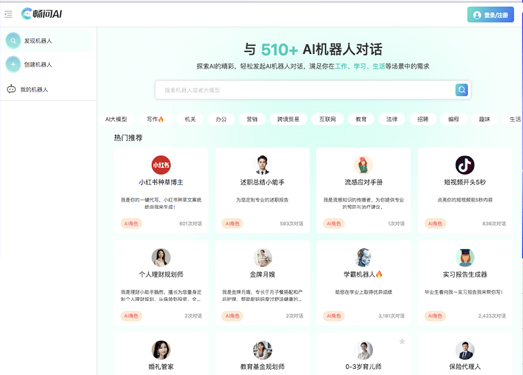Favorite 0-3岁育儿师 with the star icon
This screenshot has height=375, width=523.
pos(402,341)
